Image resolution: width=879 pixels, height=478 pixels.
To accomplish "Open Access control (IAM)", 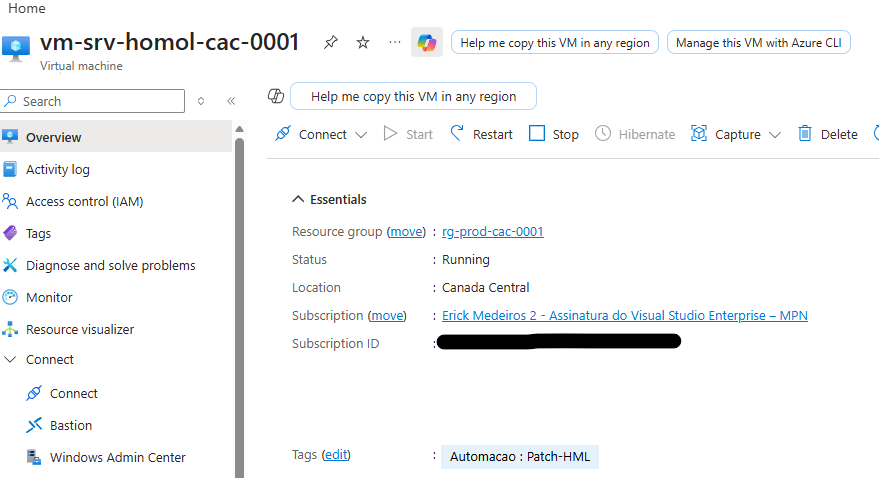I will [x=84, y=201].
